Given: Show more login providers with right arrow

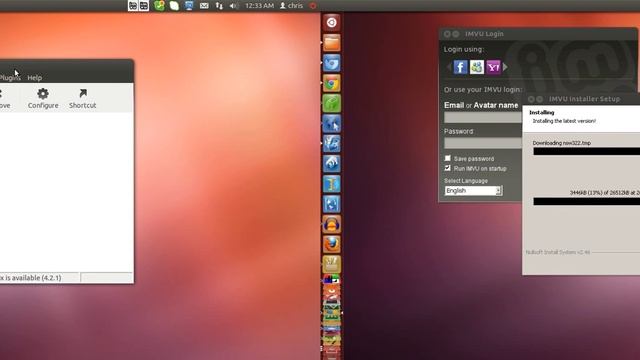Looking at the screenshot, I should [505, 67].
